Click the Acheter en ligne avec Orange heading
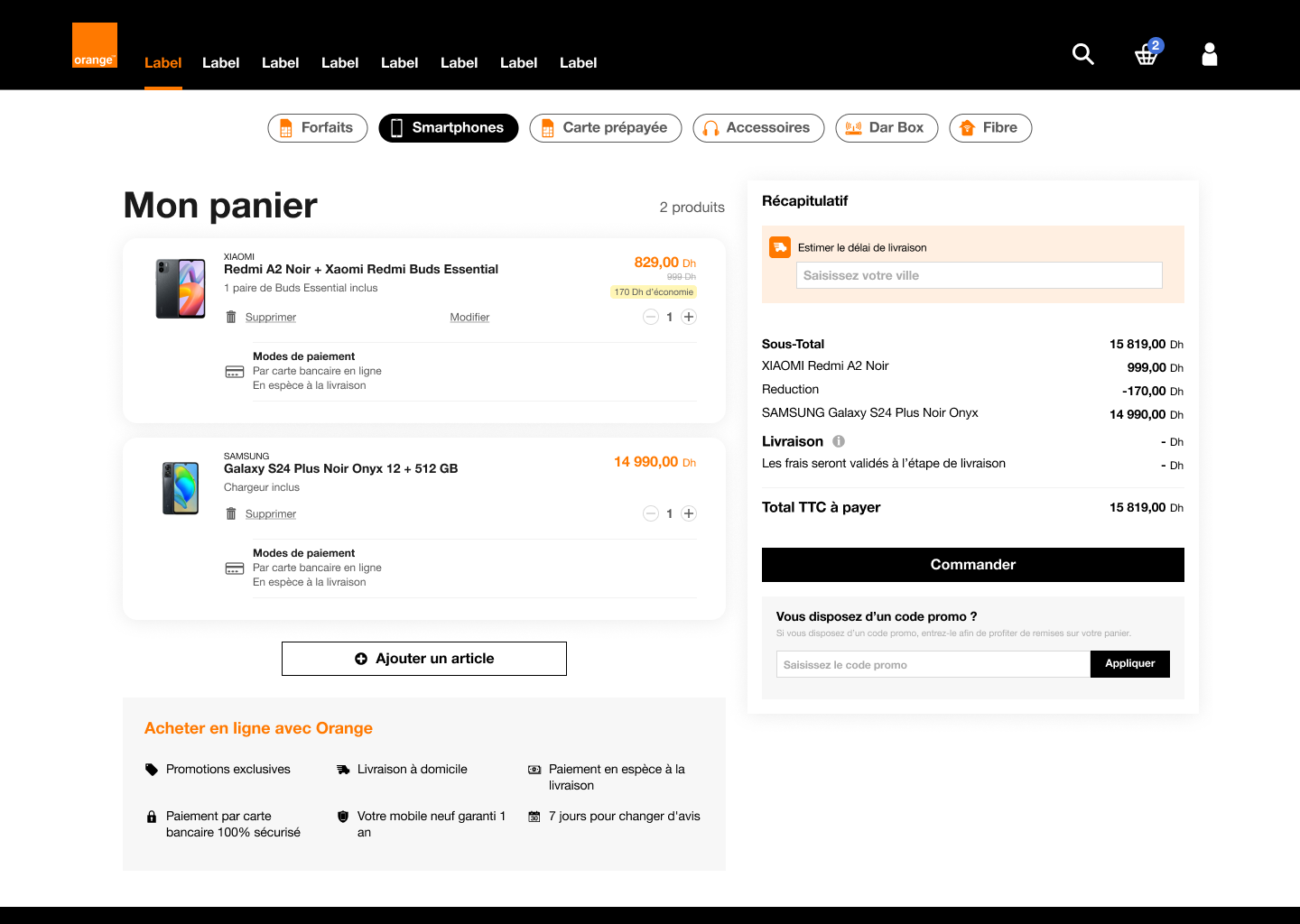Screen dimensions: 1300x924 coord(258,728)
